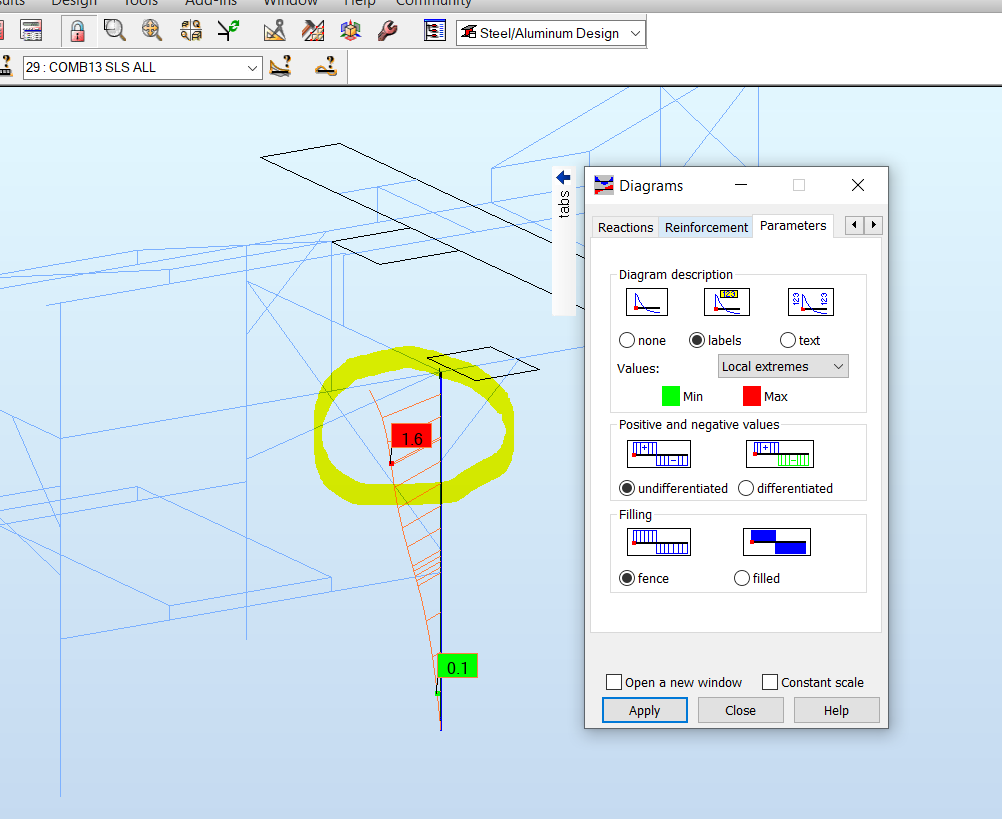The height and width of the screenshot is (819, 1002).
Task: Select the zoom window magnifier tool
Action: 114,30
